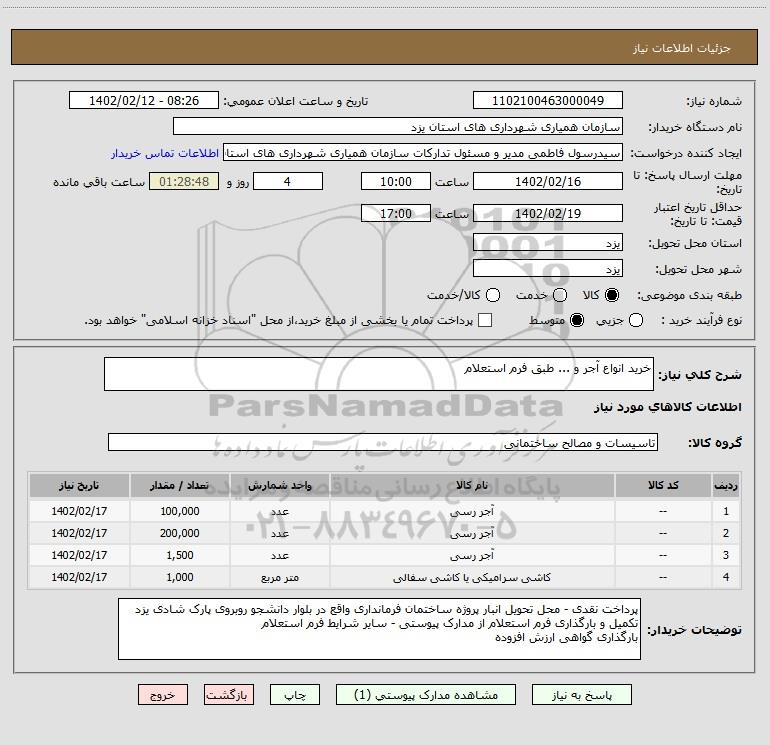Click آجر رسی in row 1
The width and height of the screenshot is (770, 745).
coord(472,512)
